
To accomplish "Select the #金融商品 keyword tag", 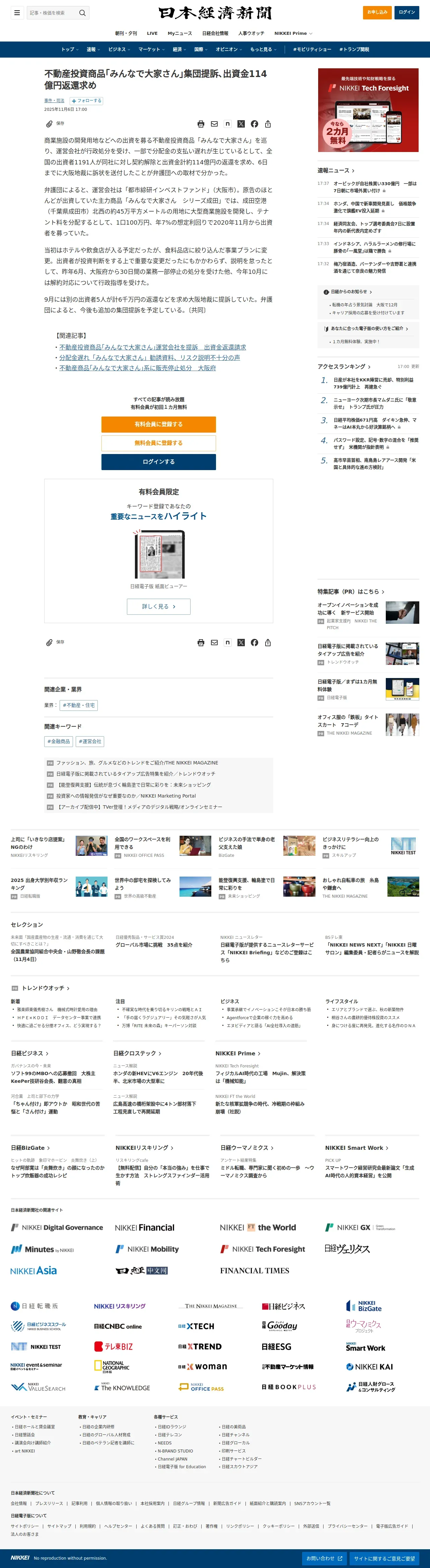I will 59,741.
